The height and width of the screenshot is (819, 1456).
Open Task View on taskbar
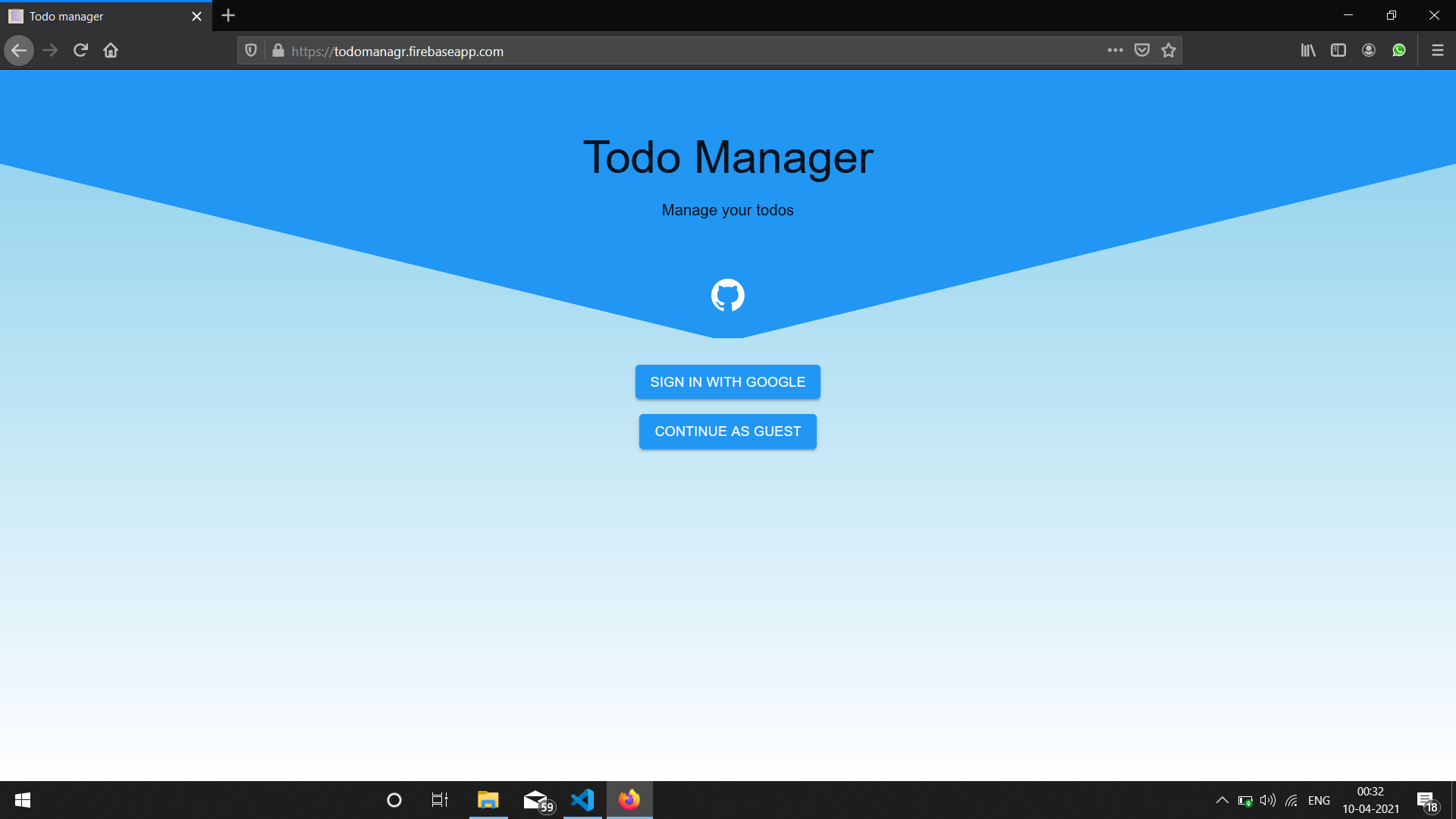click(440, 800)
